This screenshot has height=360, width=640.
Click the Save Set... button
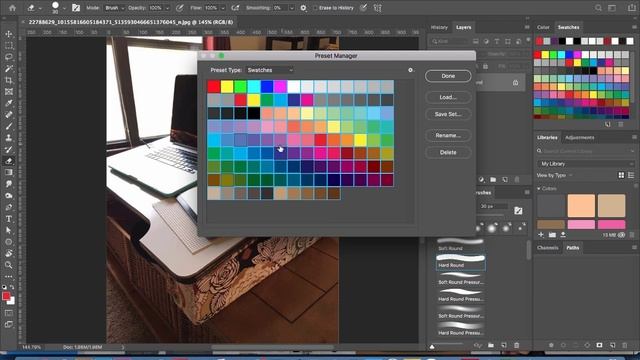coord(448,114)
